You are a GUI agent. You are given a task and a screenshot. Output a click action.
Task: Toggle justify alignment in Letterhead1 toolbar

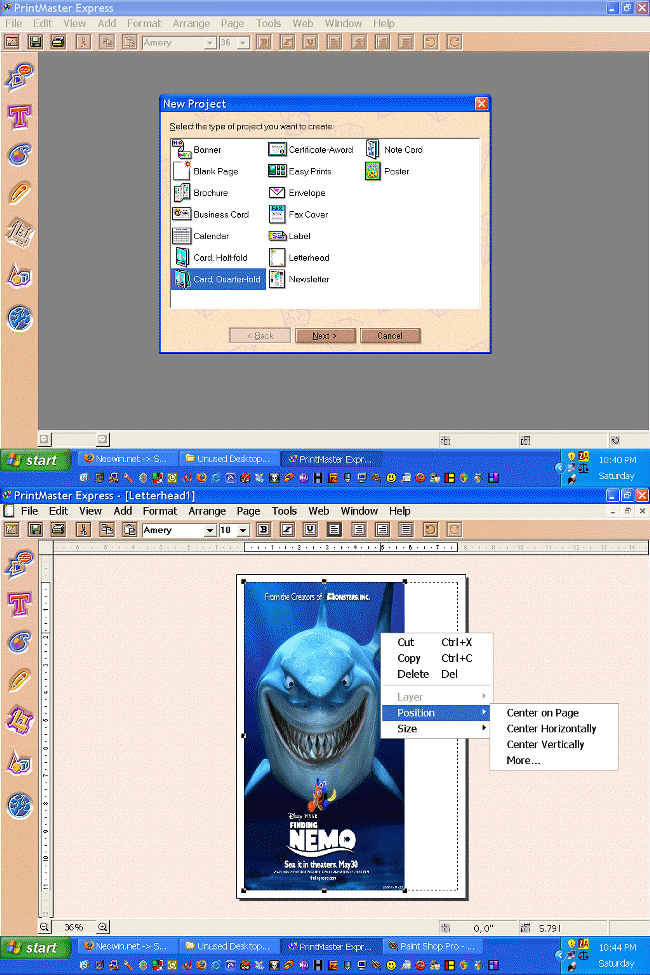point(406,530)
